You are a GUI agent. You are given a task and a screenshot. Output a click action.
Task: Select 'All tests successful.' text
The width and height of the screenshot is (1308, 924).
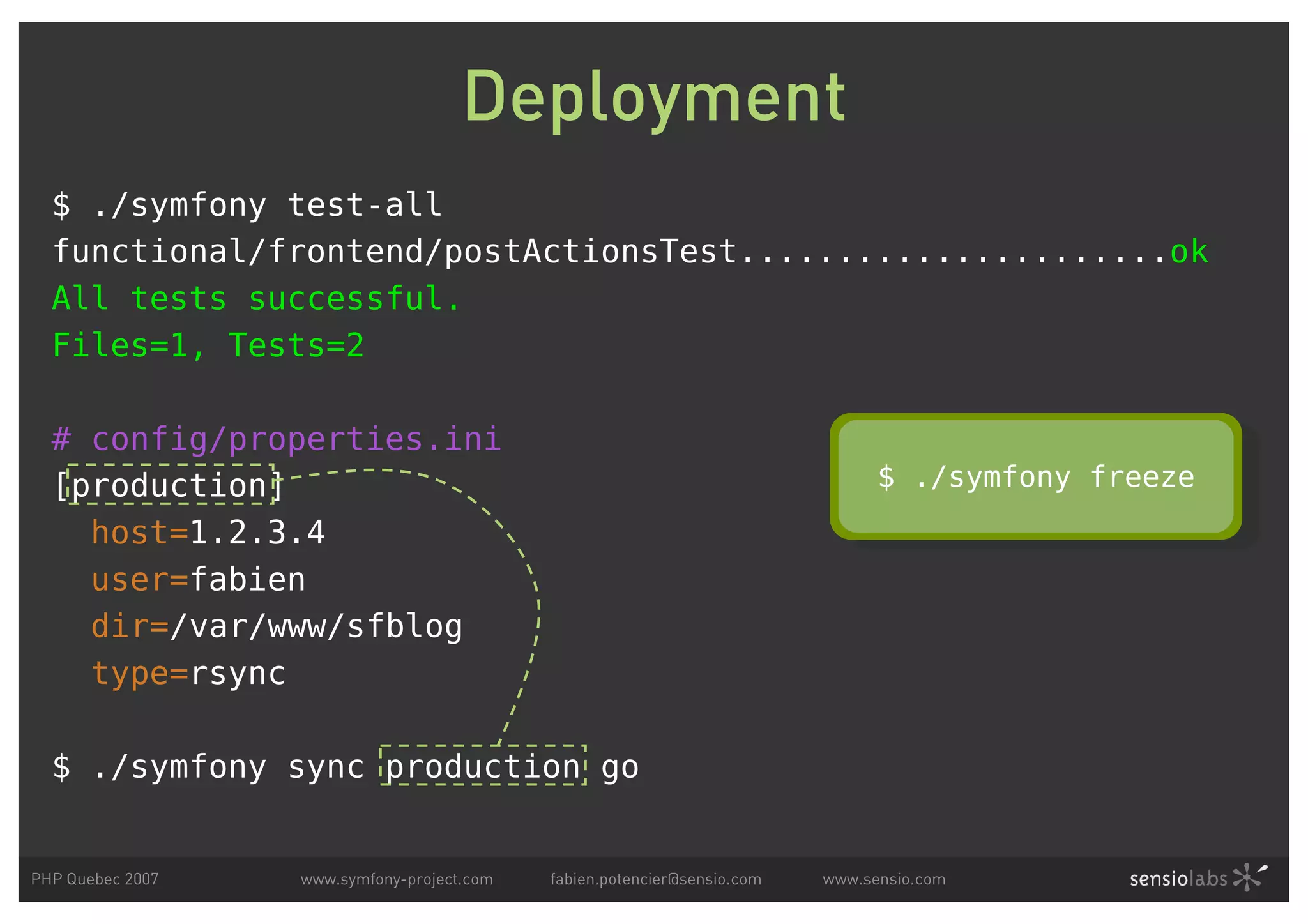tap(256, 298)
